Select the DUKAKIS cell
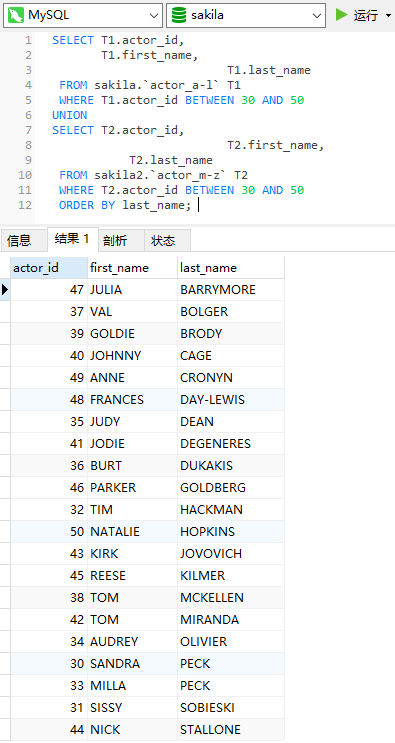Screen dimensions: 395x743 [x=231, y=465]
